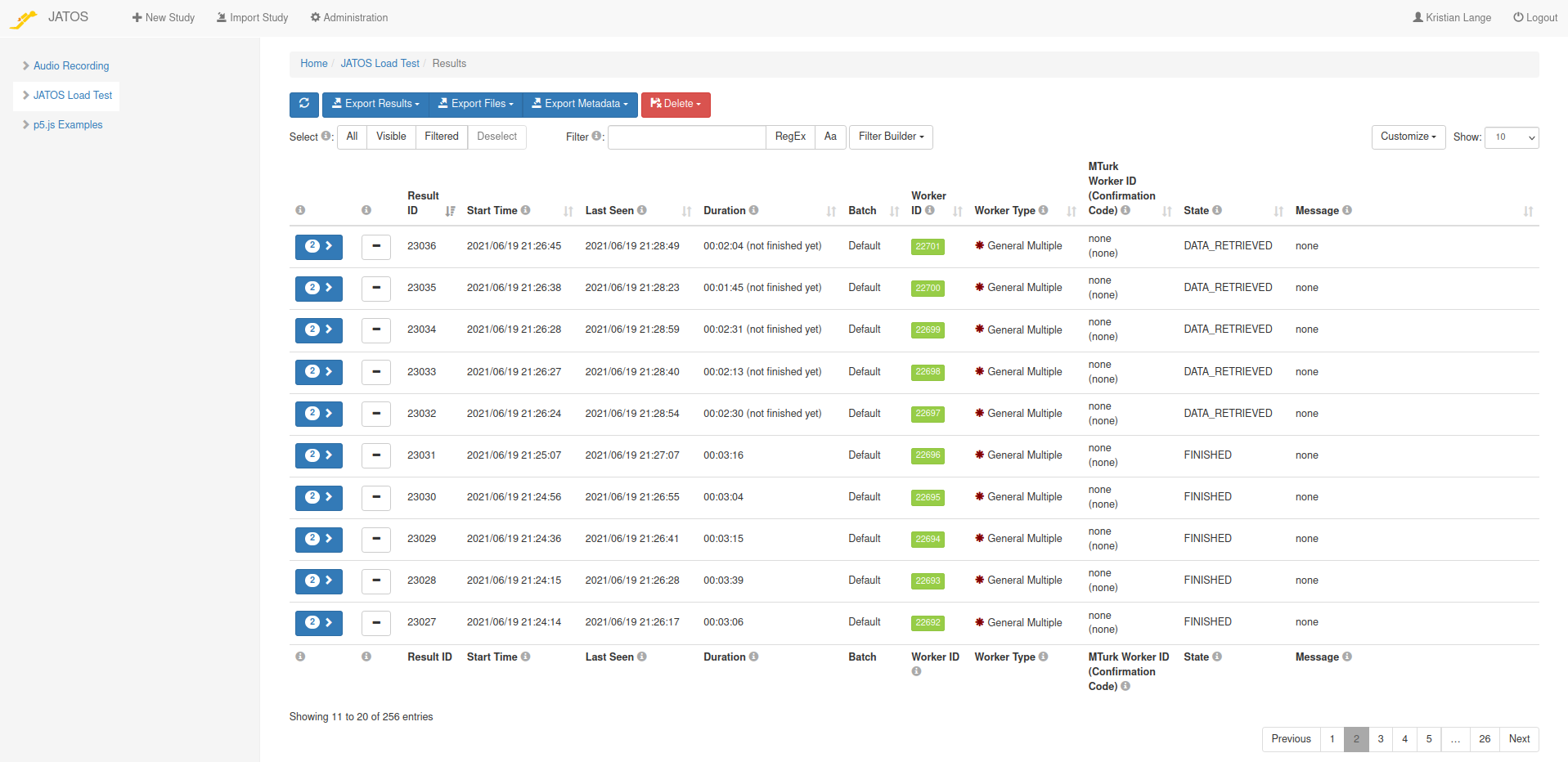Click the info icon beside Filter label
Viewport: 1568px width, 762px height.
[x=596, y=136]
